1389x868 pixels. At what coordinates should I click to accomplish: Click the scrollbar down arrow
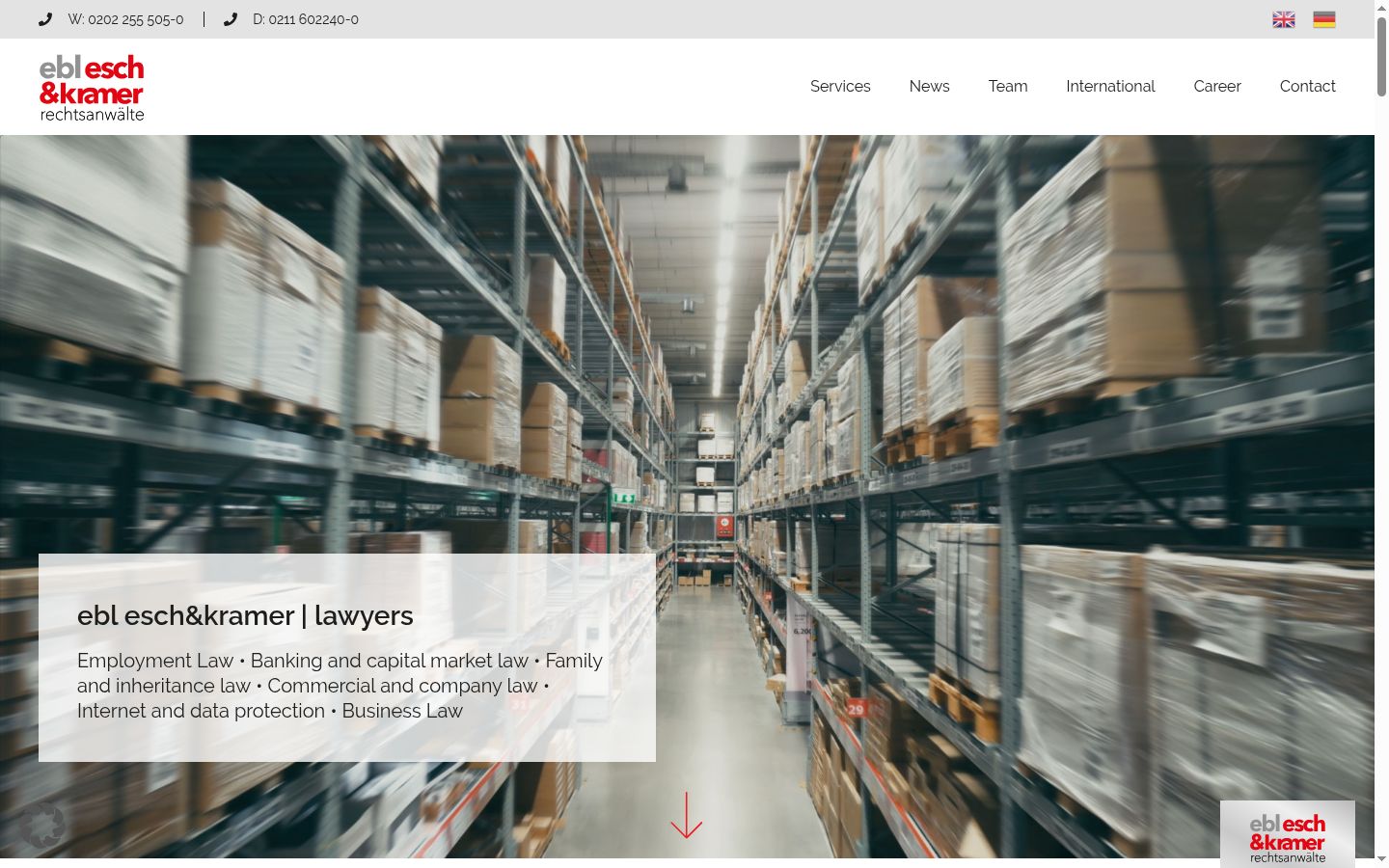coord(1381,858)
